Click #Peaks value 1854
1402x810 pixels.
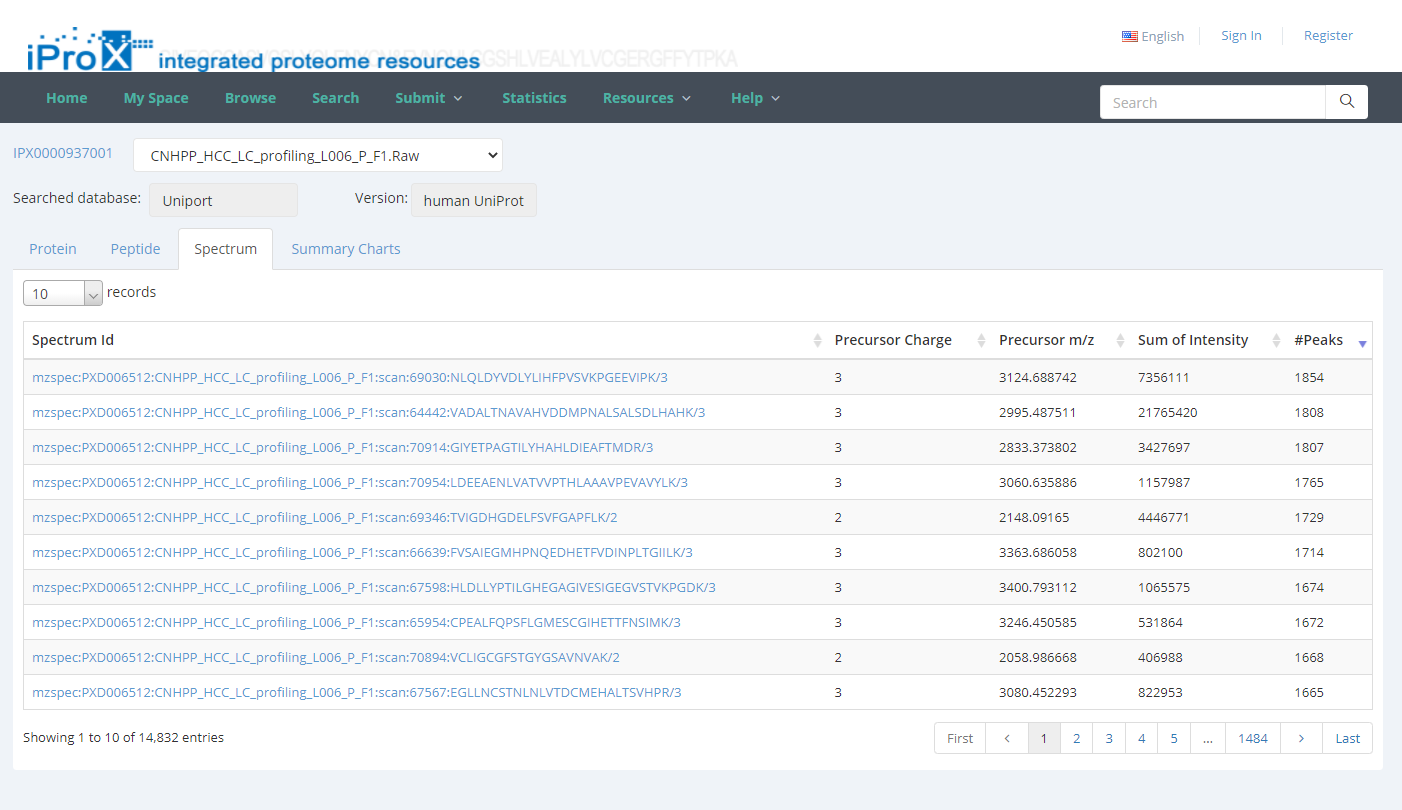pos(1309,378)
